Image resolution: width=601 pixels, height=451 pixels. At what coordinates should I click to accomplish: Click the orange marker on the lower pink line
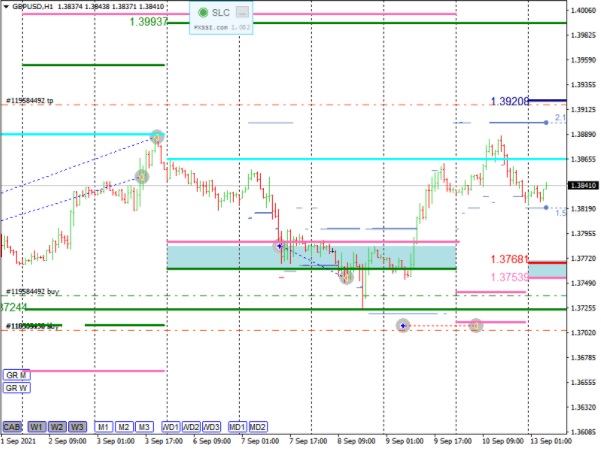coord(476,325)
